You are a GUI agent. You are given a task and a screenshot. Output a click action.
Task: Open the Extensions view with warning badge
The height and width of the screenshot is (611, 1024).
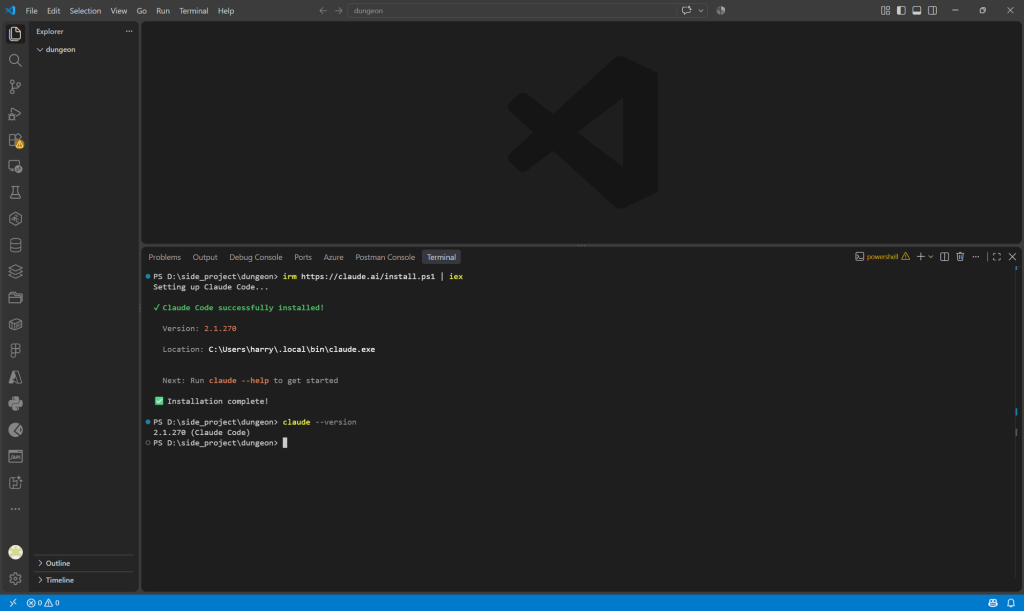(x=15, y=140)
